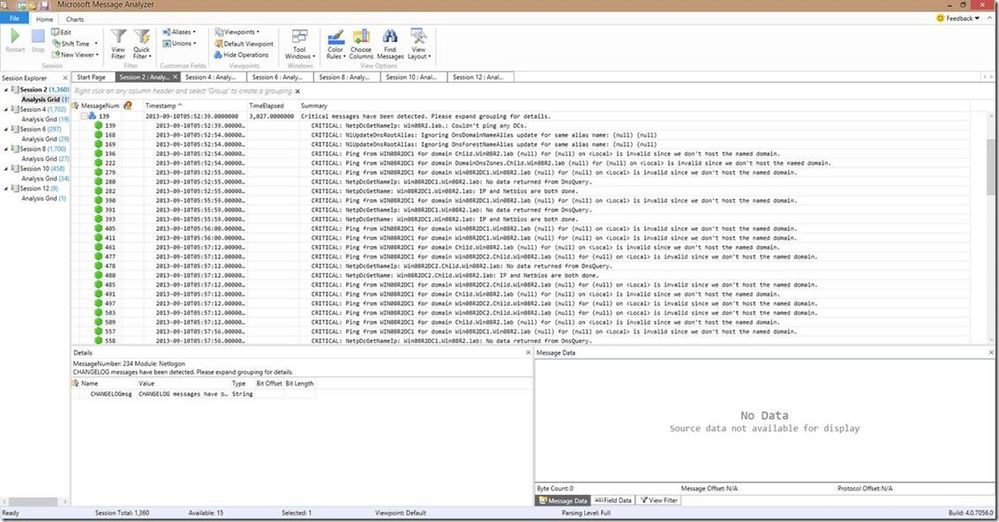Click the Default Viewpoint button

[x=244, y=44]
